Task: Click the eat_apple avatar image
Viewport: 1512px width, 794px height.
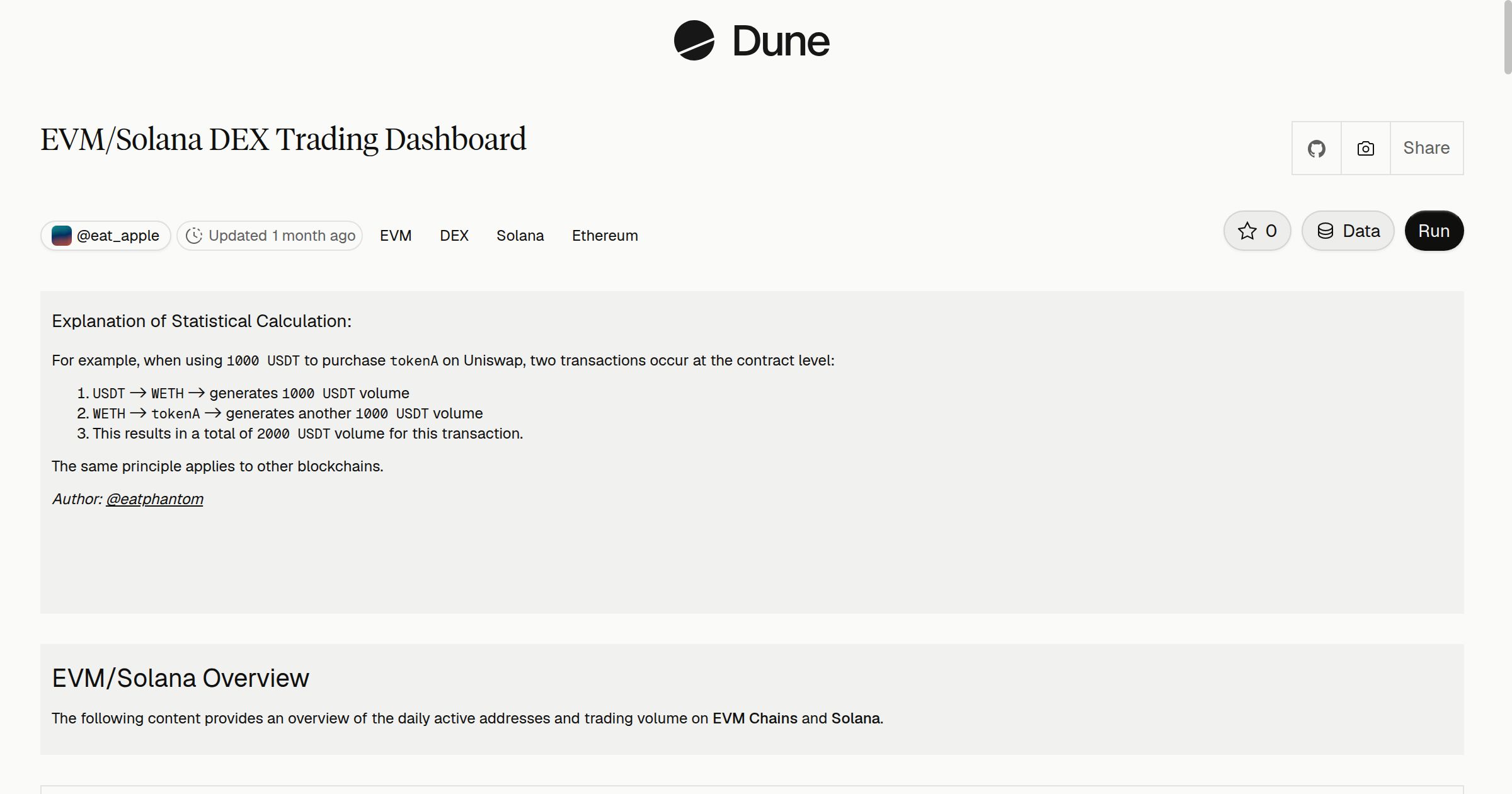Action: pyautogui.click(x=61, y=236)
